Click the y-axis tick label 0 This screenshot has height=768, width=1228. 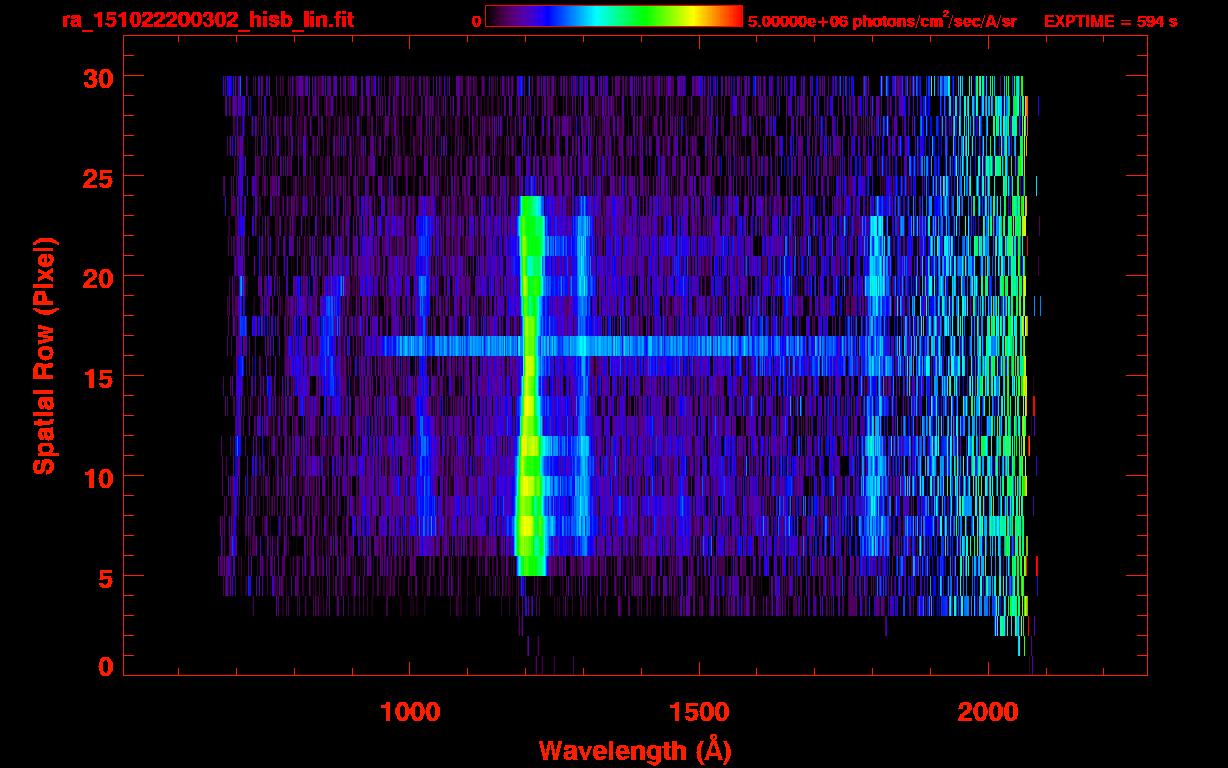[105, 667]
